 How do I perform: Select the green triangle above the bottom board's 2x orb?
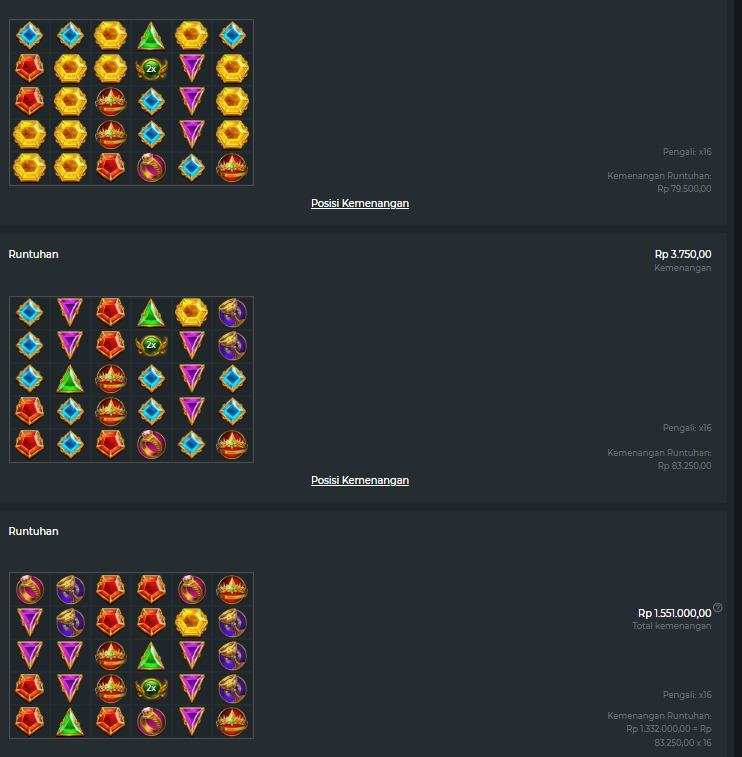tap(151, 655)
